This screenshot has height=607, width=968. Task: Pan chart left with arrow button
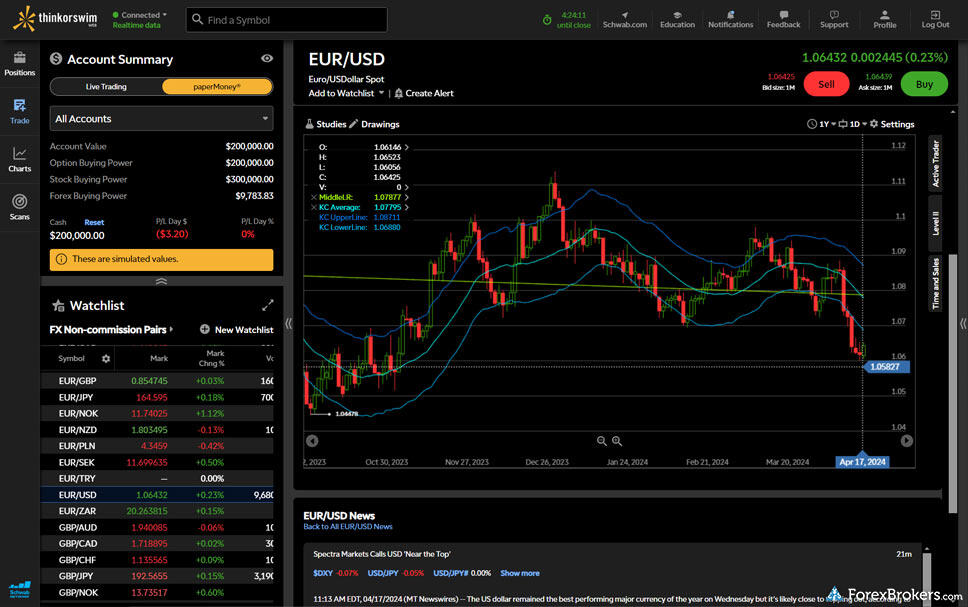click(x=312, y=441)
